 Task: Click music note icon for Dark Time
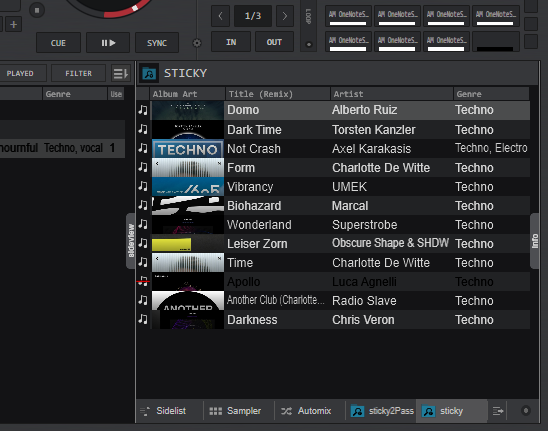pyautogui.click(x=143, y=129)
